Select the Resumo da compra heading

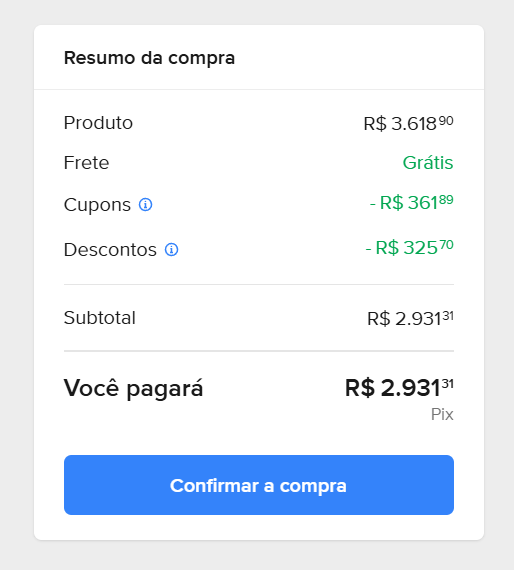(149, 58)
